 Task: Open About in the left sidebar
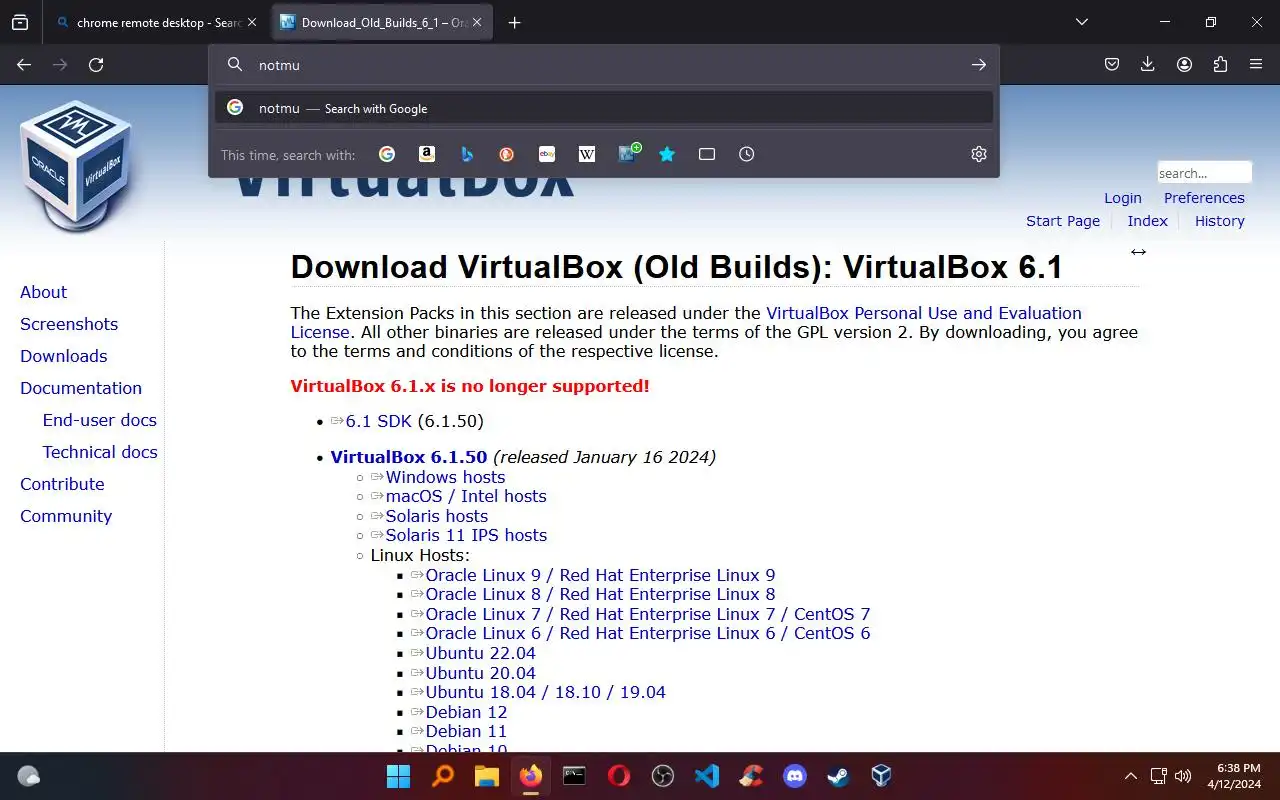click(44, 292)
